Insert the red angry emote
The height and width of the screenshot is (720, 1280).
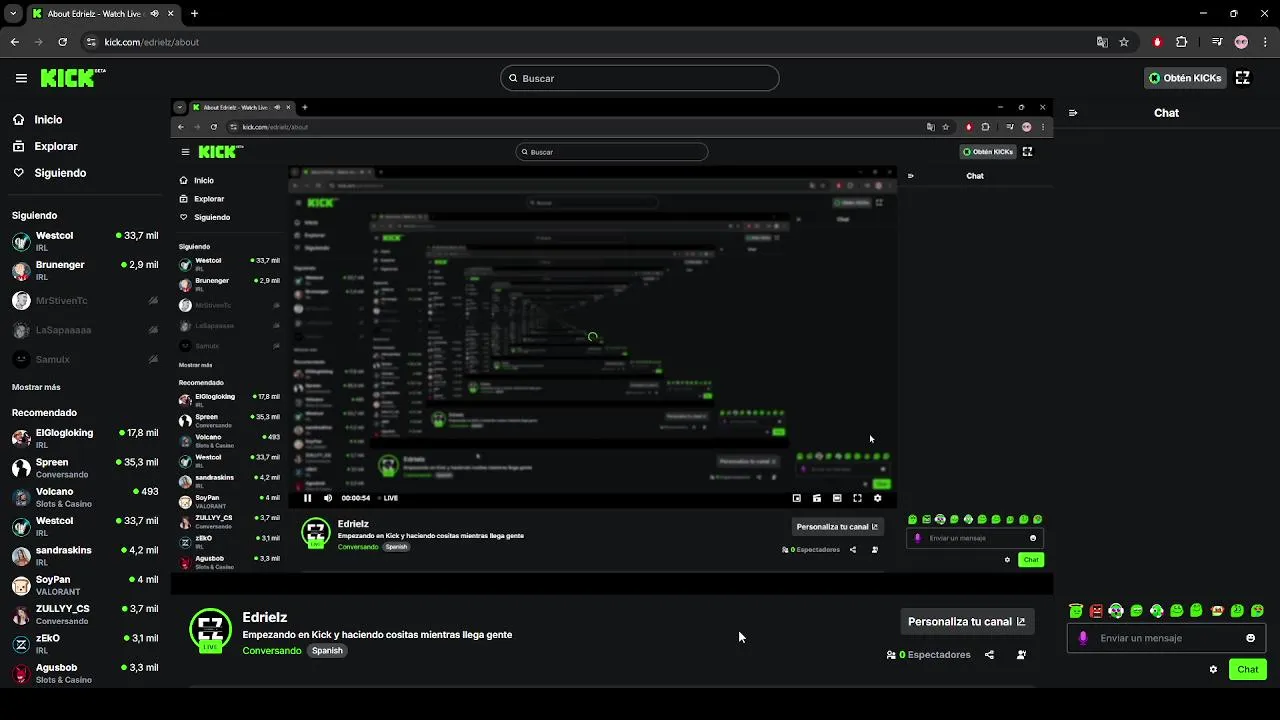click(1096, 610)
